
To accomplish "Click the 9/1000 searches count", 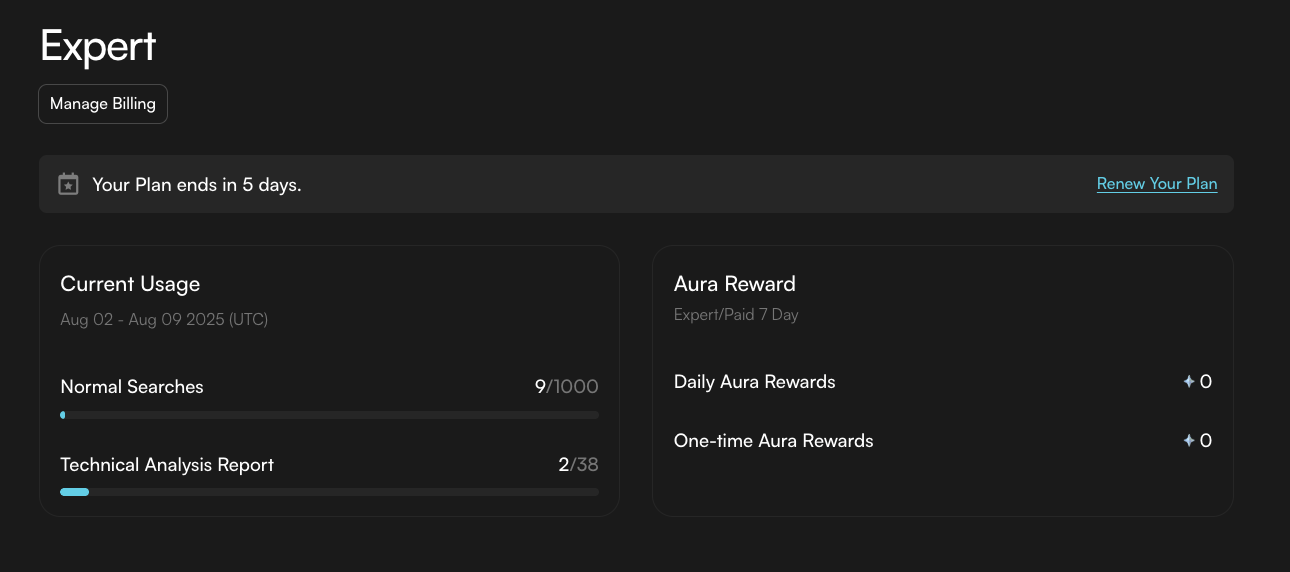I will point(566,387).
